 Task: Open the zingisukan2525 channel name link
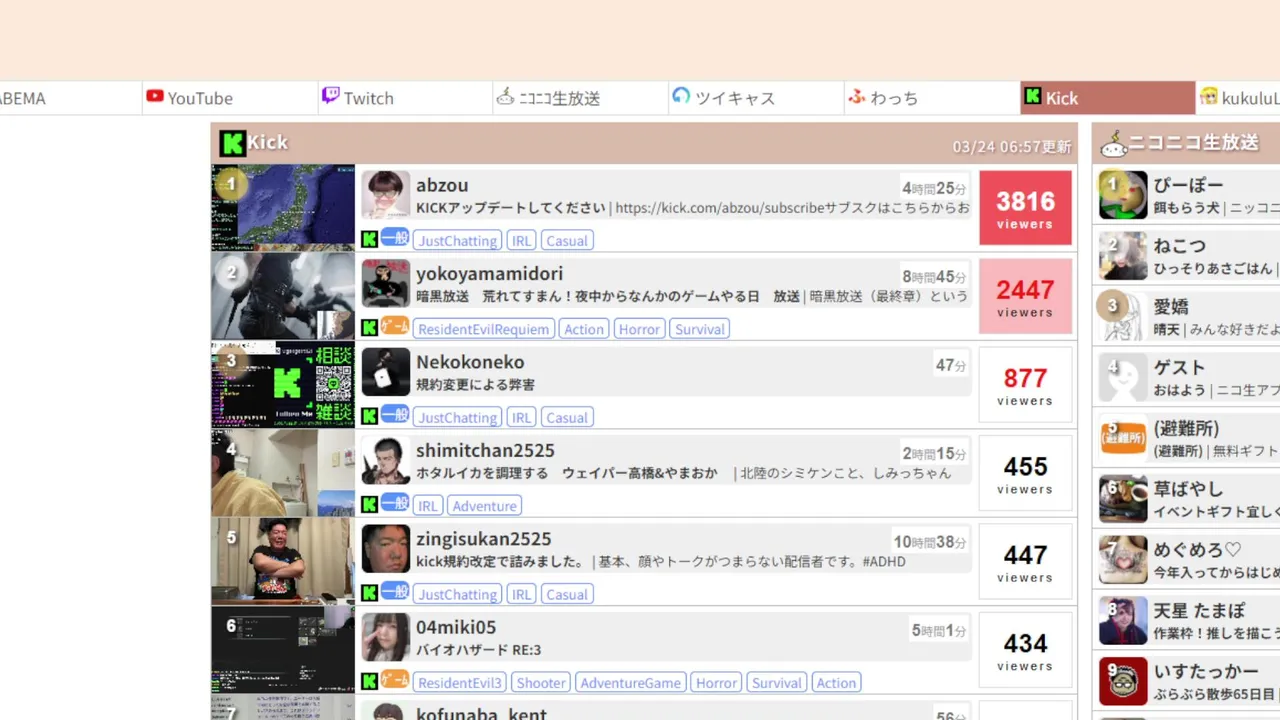click(484, 539)
